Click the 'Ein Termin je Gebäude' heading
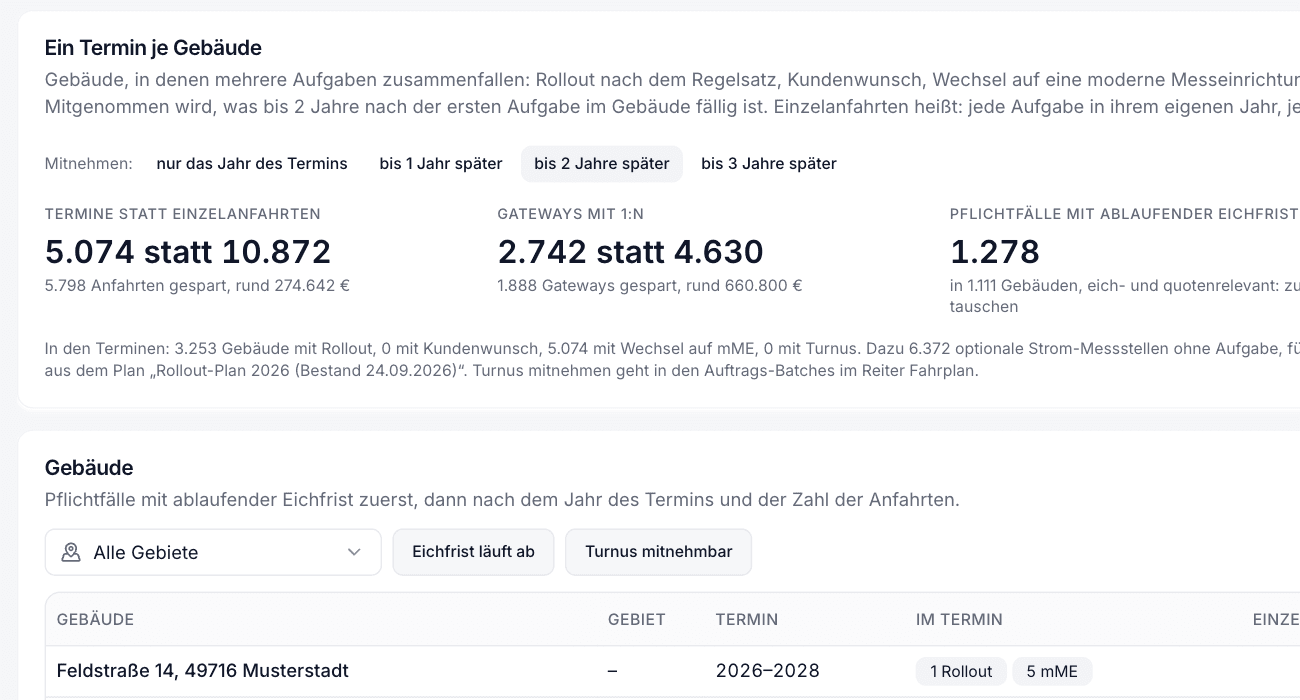The image size is (1300, 700). pyautogui.click(x=153, y=48)
